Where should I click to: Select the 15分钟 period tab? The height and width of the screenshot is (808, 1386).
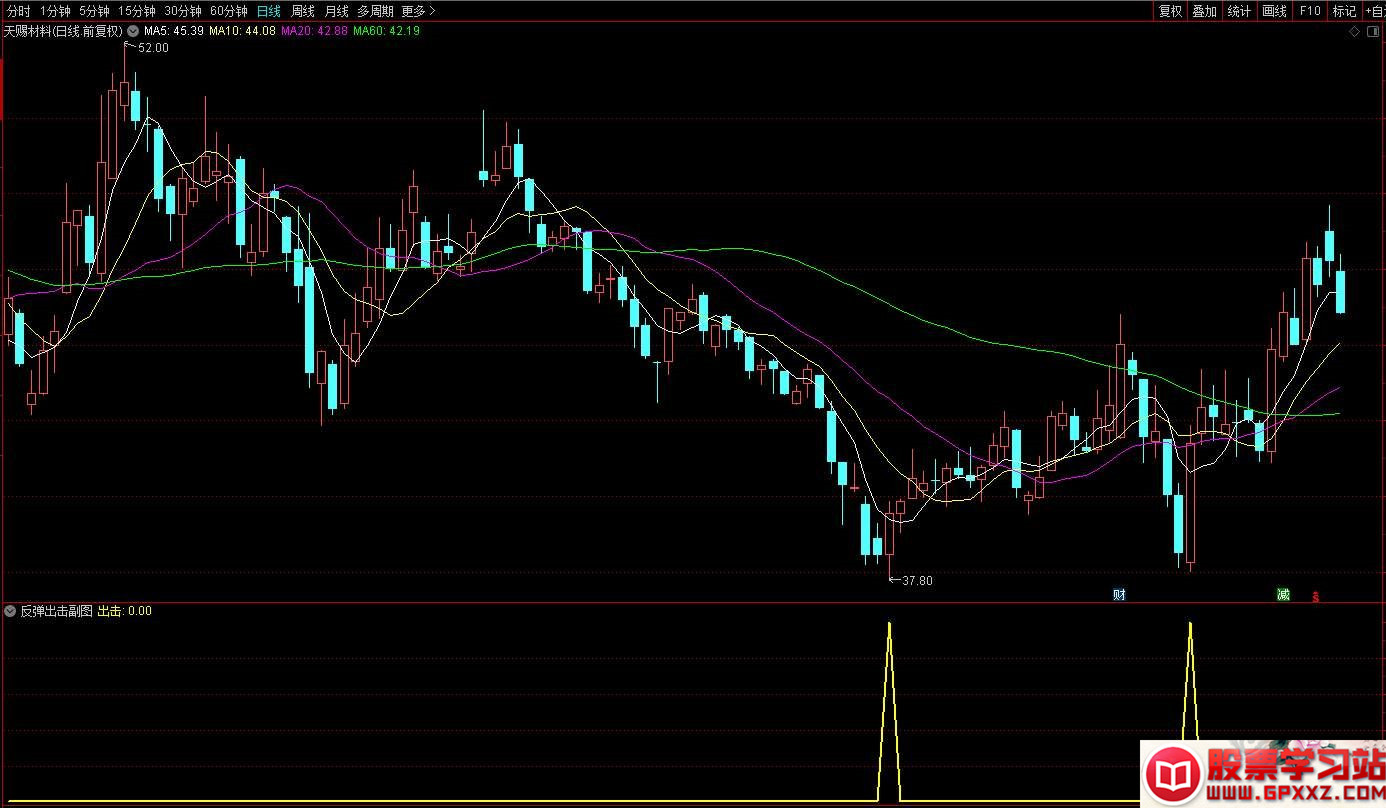(x=136, y=11)
